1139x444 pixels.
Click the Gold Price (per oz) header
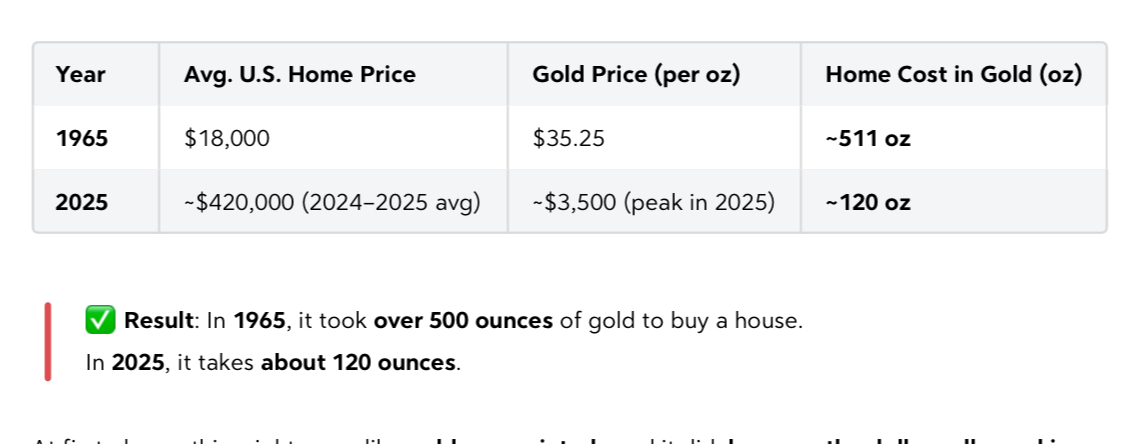[x=636, y=74]
